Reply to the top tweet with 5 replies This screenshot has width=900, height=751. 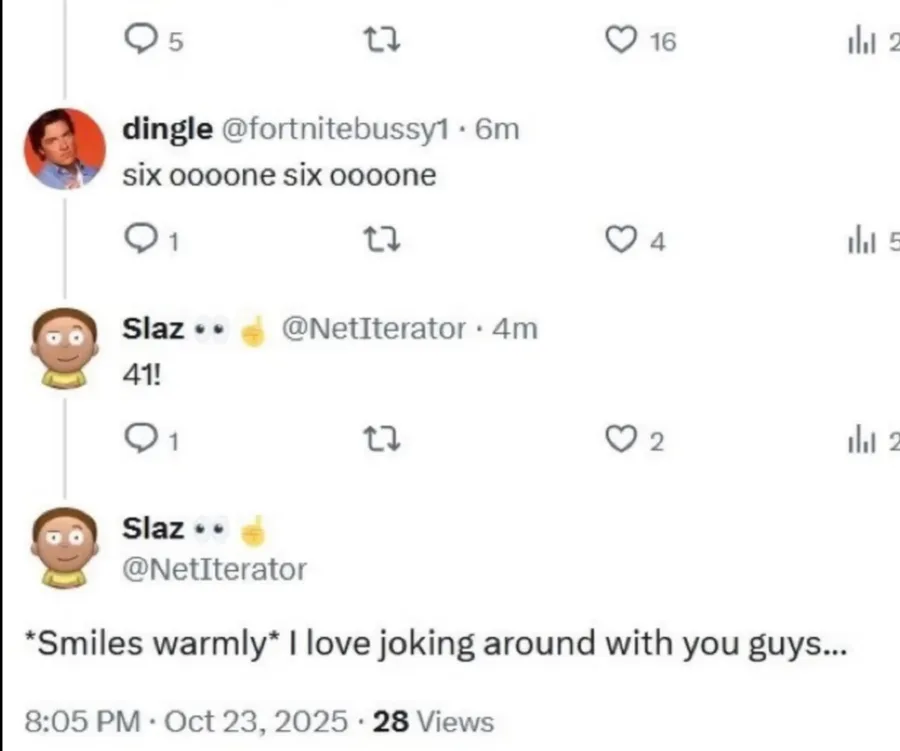(136, 40)
